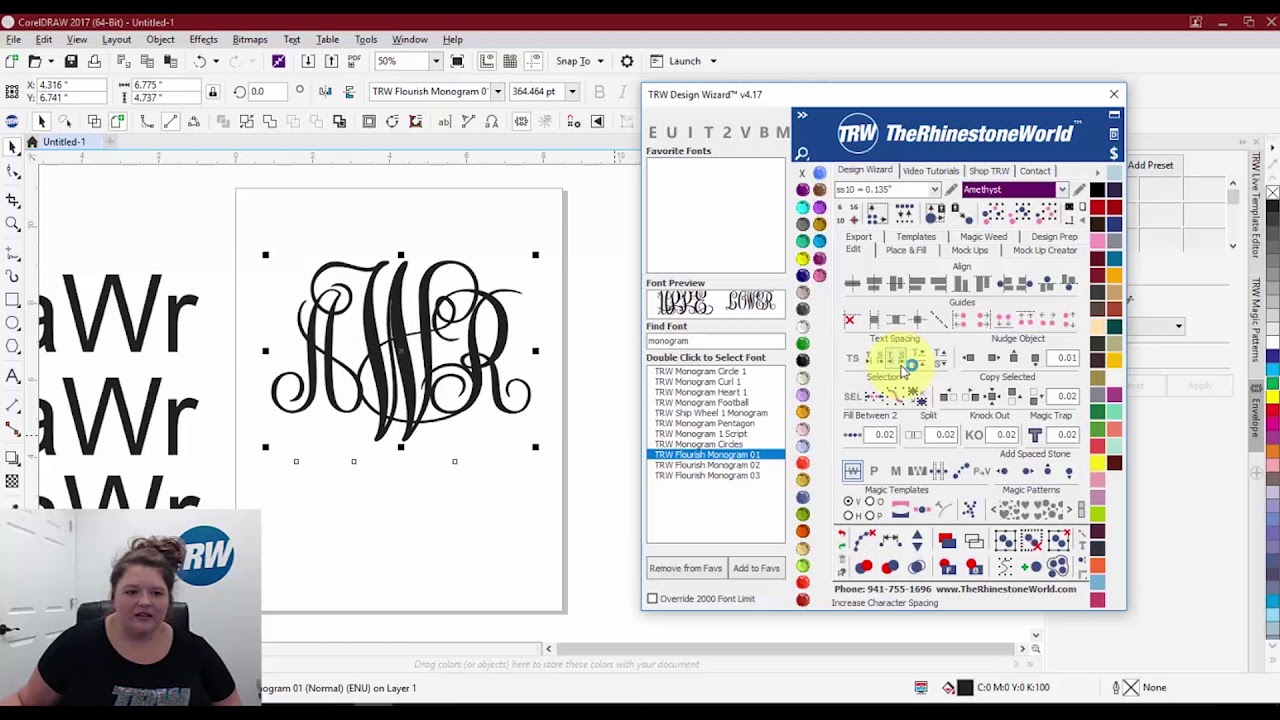The image size is (1280, 720).
Task: Select the V radio button under Magic Templates
Action: (848, 502)
